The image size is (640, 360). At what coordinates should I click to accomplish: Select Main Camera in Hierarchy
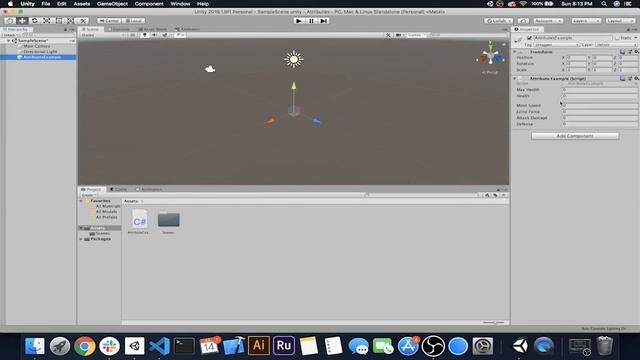(x=36, y=46)
